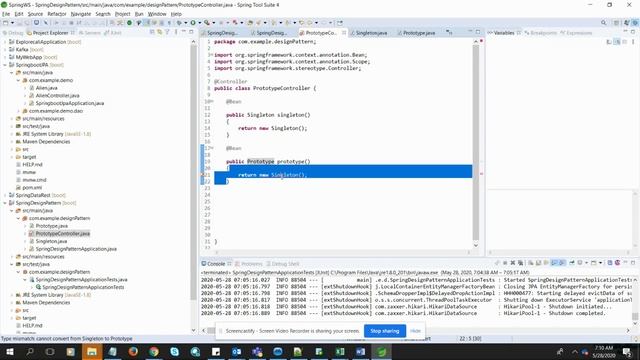
Task: Click the Collapse All icon in Project Explorer
Action: 152,32
